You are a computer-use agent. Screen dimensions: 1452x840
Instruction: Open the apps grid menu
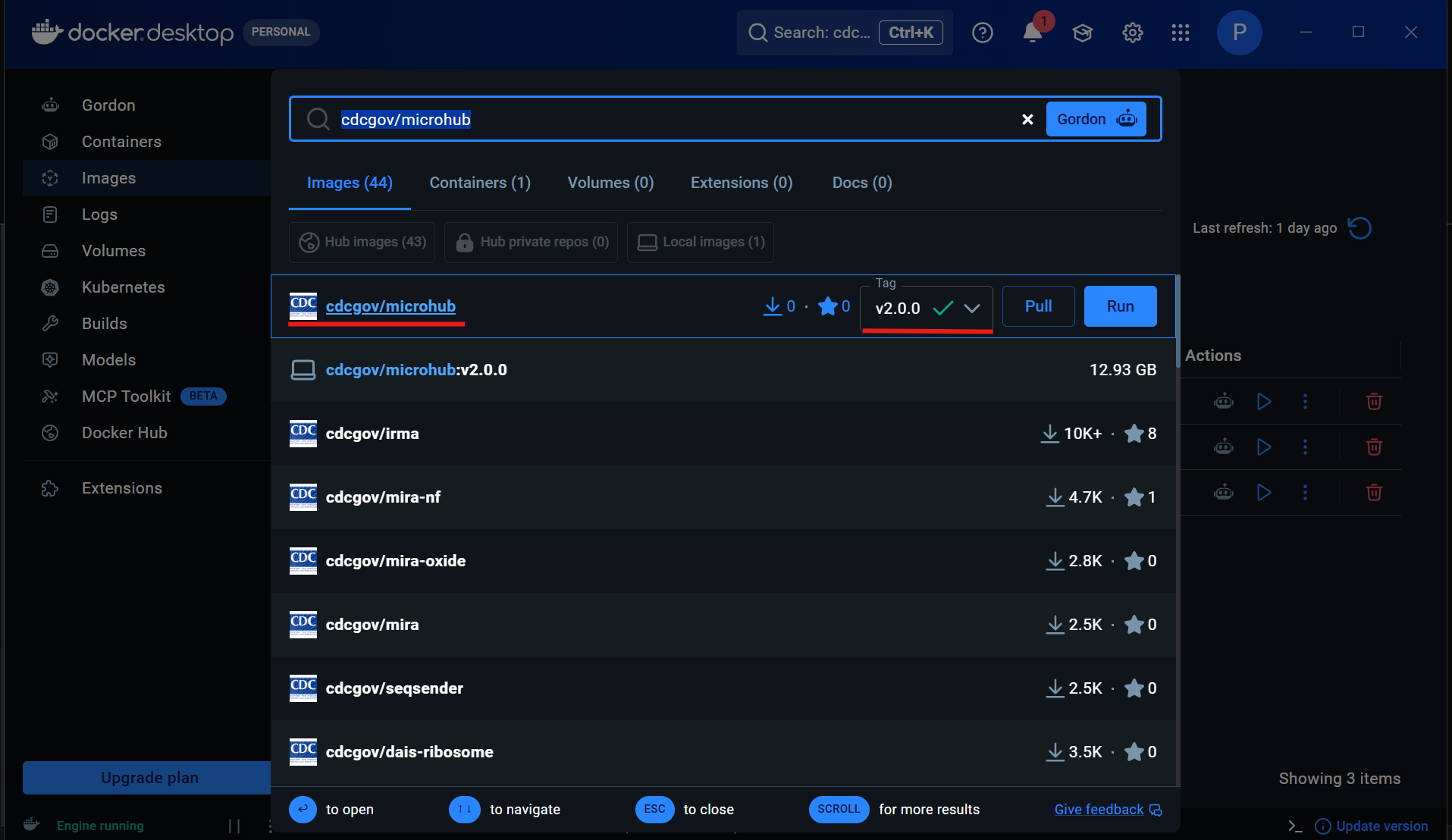pos(1181,33)
